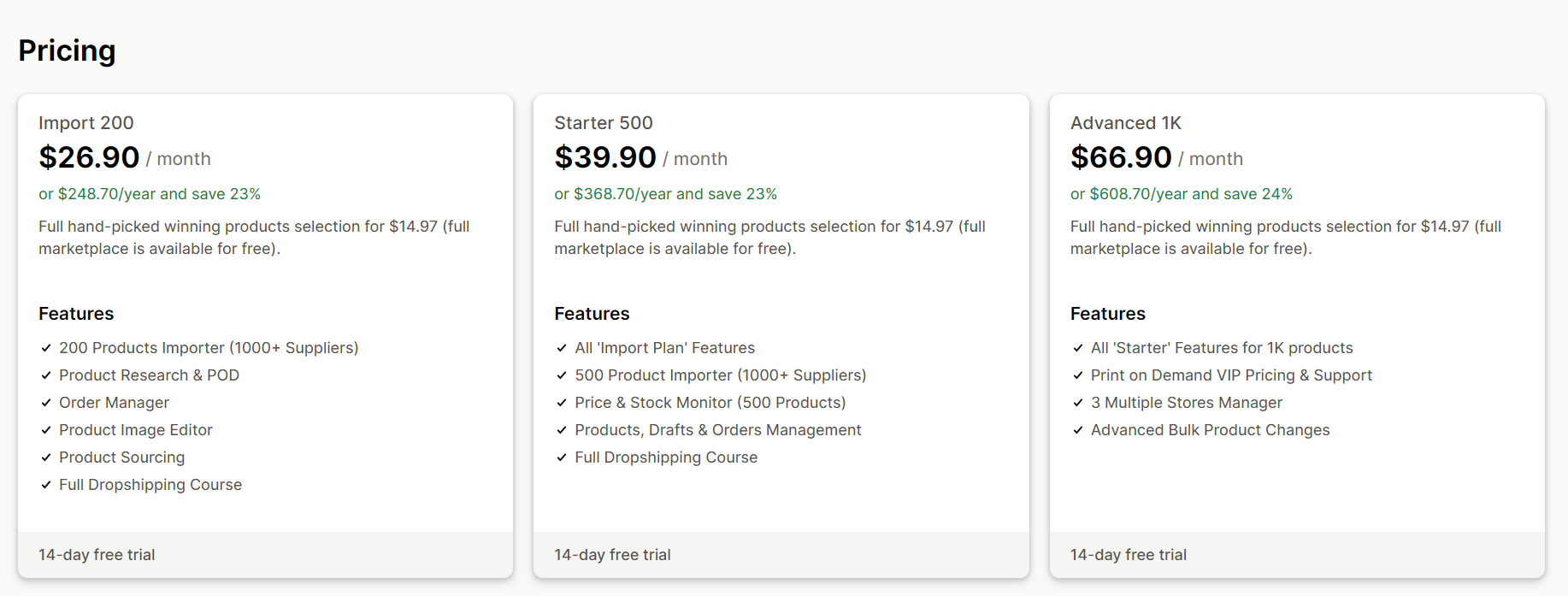Click Products, Drafts & Orders Management

click(x=718, y=430)
